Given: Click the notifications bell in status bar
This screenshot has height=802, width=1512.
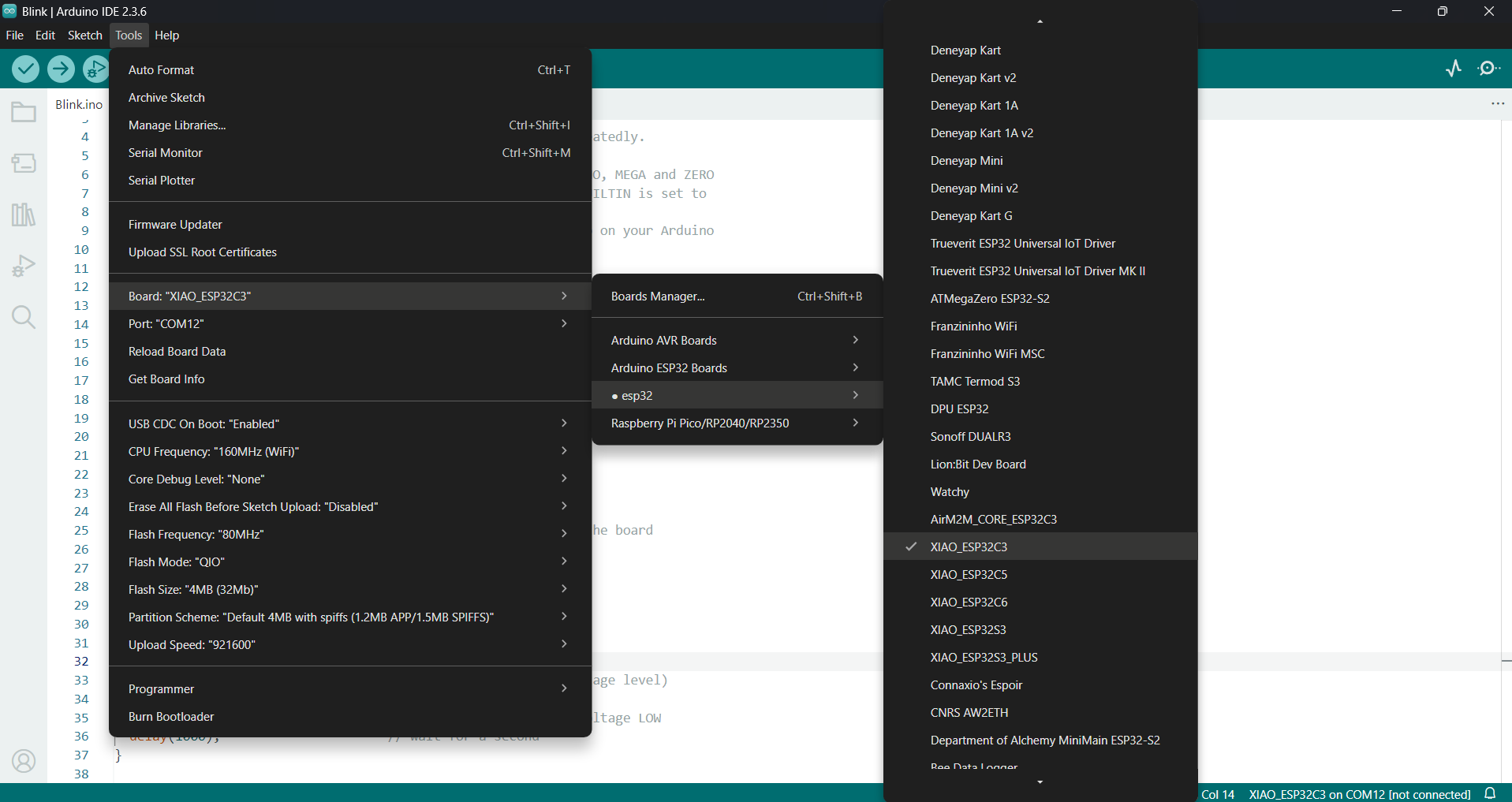Looking at the screenshot, I should pyautogui.click(x=1490, y=793).
